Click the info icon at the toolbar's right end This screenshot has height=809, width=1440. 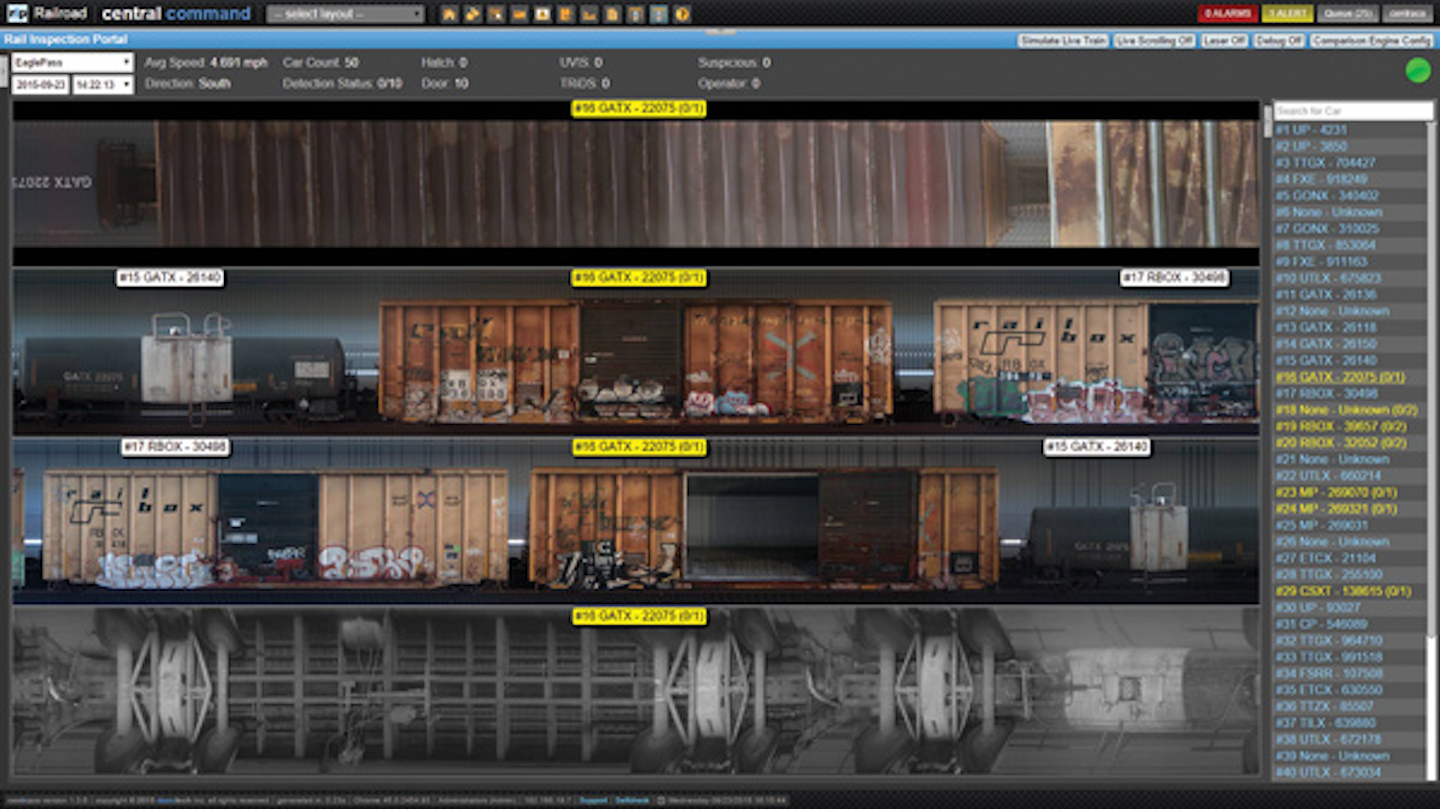point(683,14)
